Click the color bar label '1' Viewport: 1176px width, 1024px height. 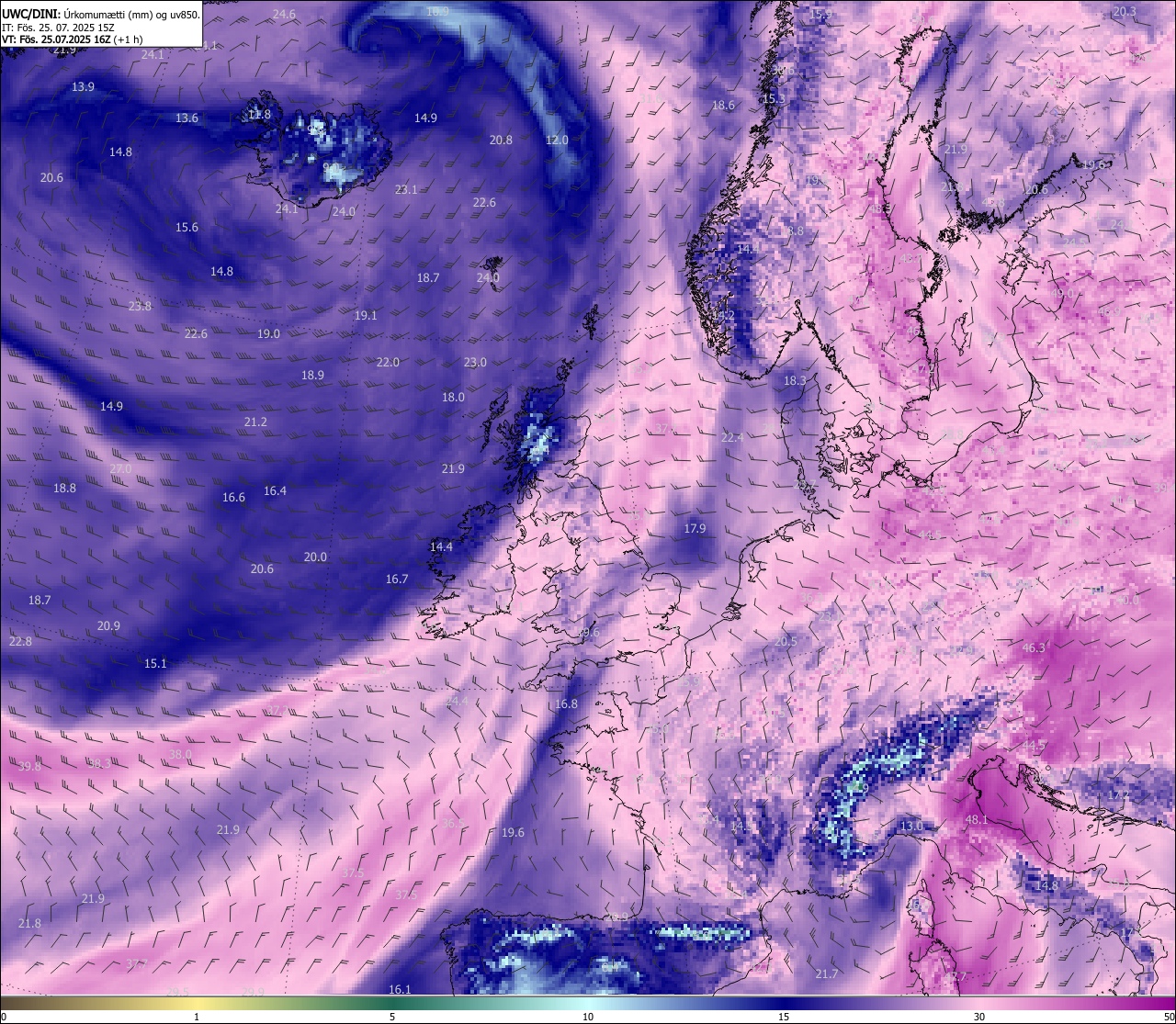tap(197, 1017)
